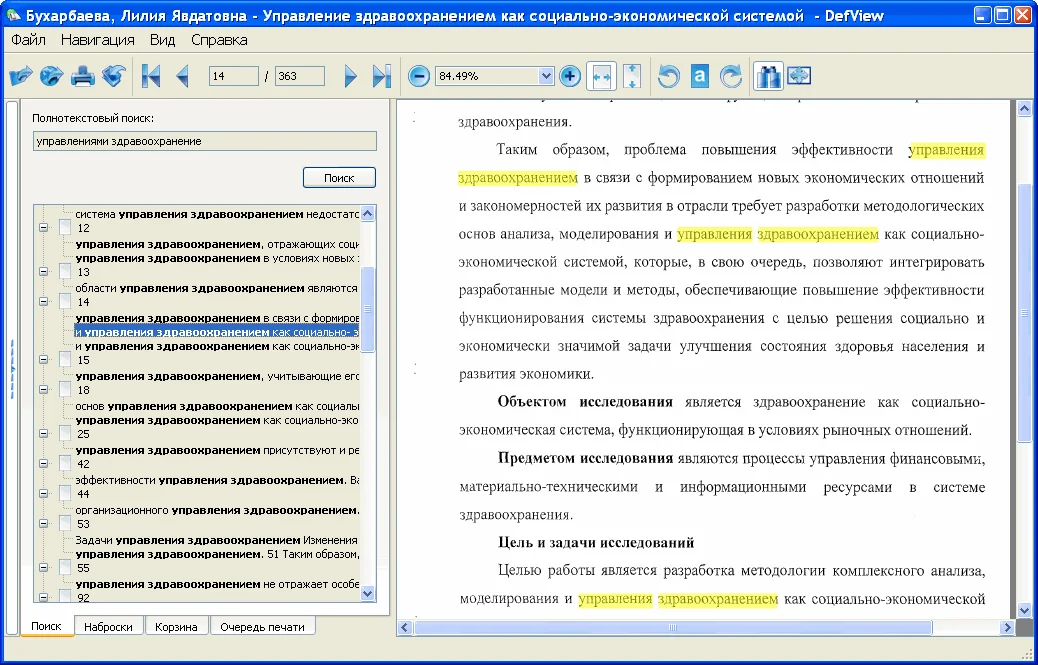Zoom out with the minus control
Image resolution: width=1038 pixels, height=665 pixels.
pos(419,76)
